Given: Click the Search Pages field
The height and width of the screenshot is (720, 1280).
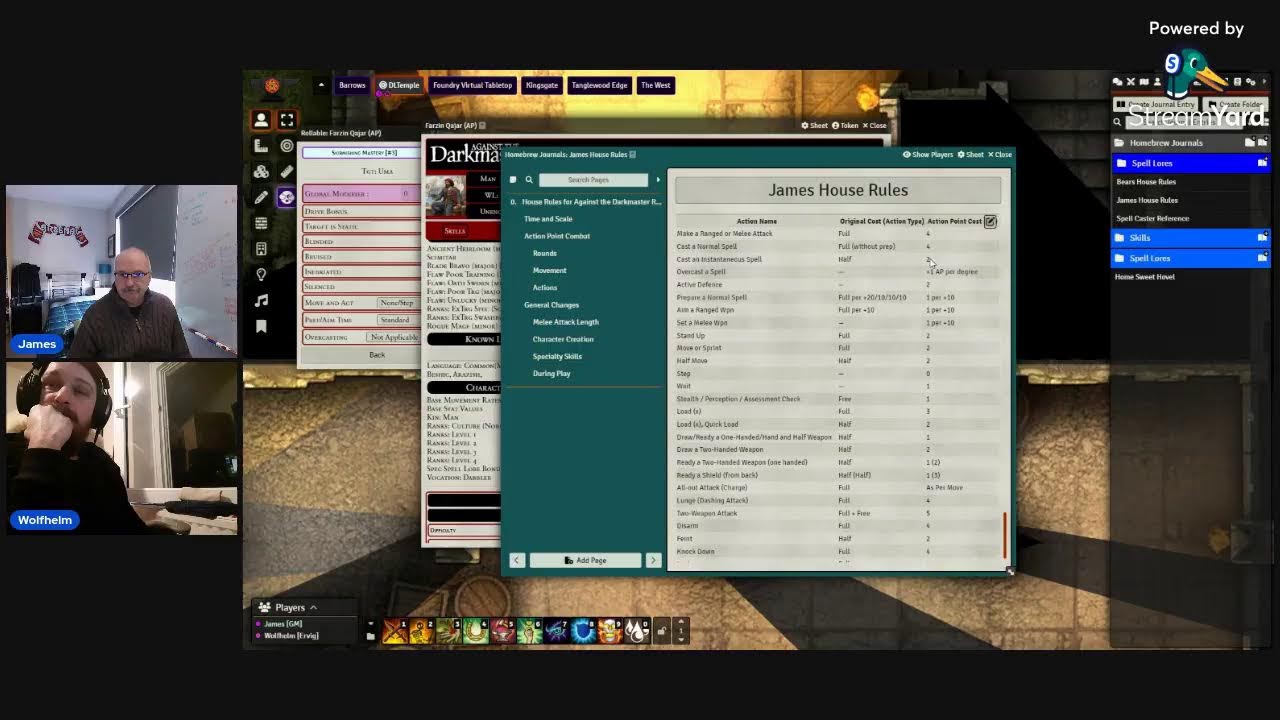Looking at the screenshot, I should 594,180.
